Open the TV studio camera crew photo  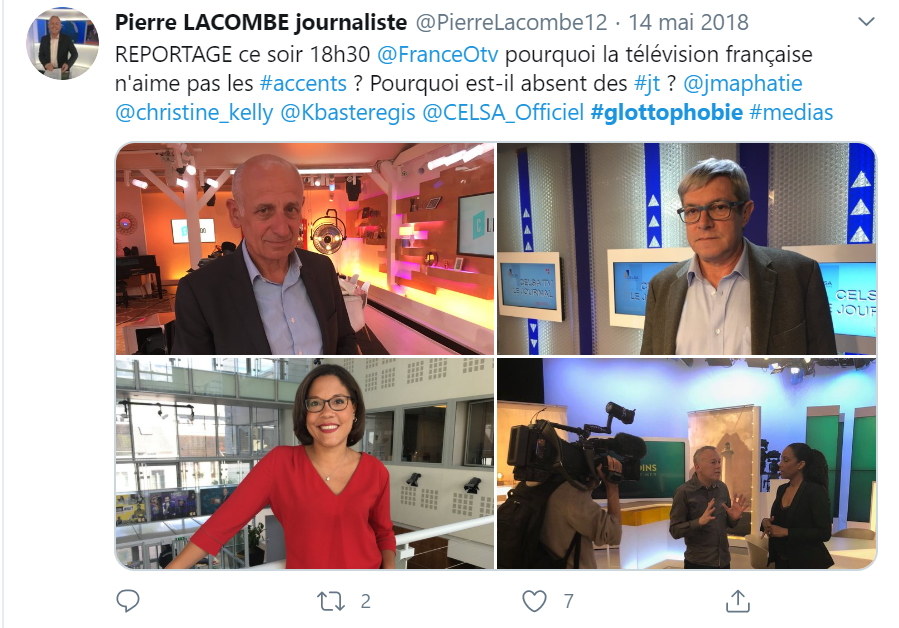(x=686, y=463)
